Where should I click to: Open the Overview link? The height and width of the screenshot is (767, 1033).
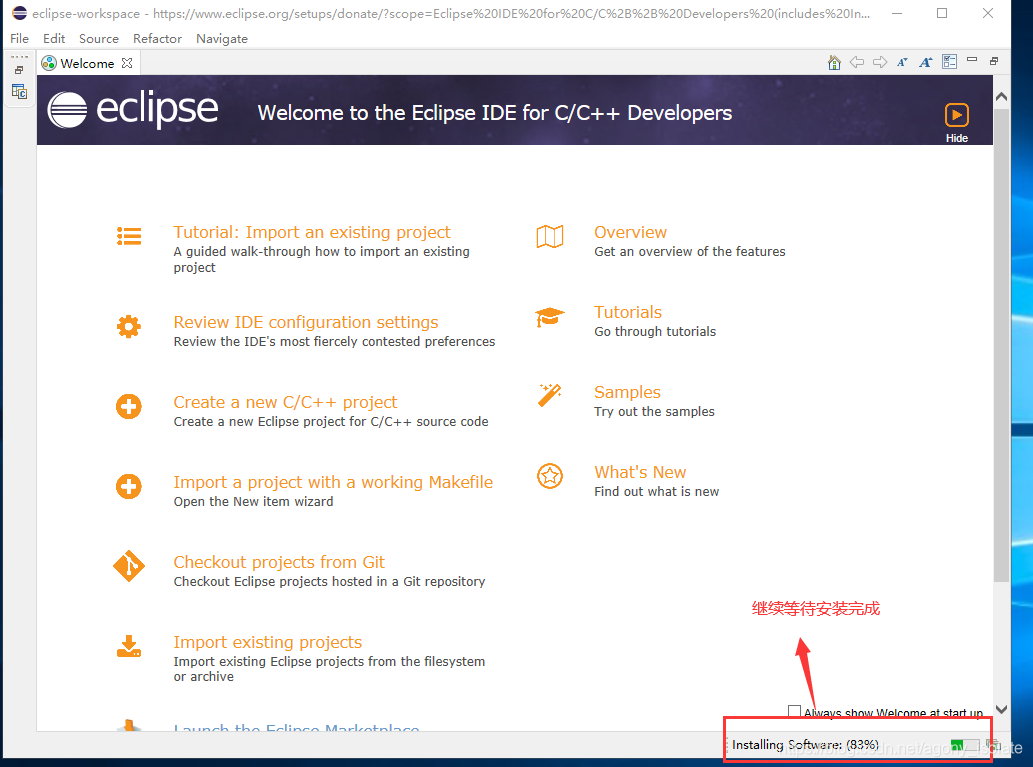630,232
